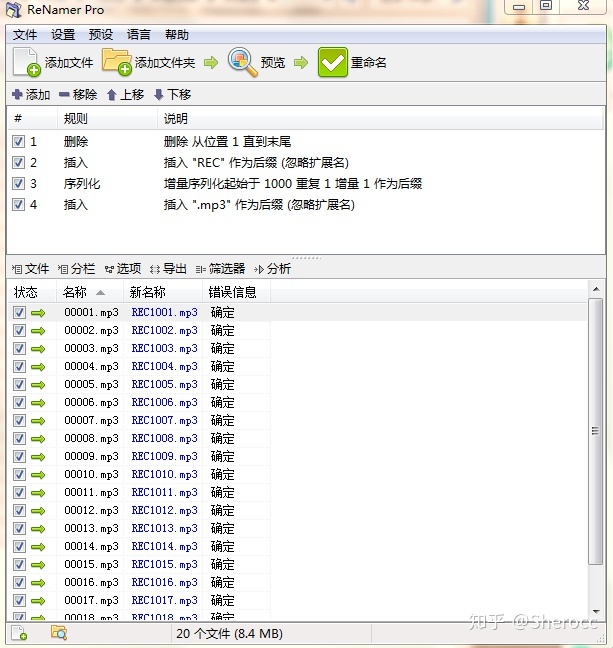Uncheck the file 00012.mp3
Screen dimensions: 613x648
click(19, 510)
